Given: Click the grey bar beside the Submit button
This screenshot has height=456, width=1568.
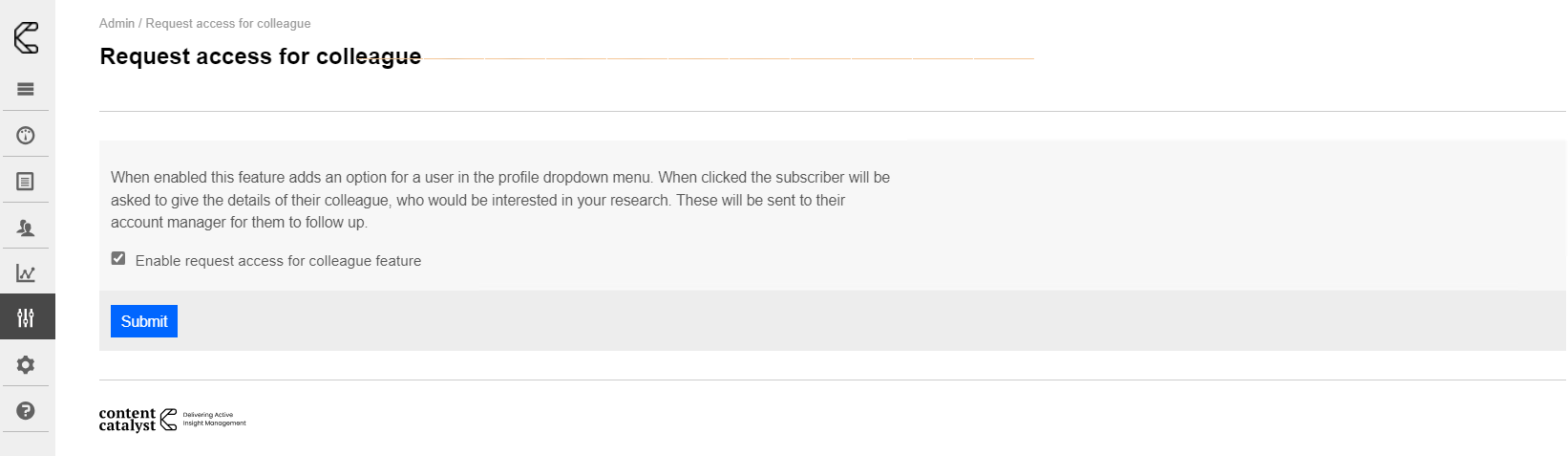Looking at the screenshot, I should (x=764, y=321).
